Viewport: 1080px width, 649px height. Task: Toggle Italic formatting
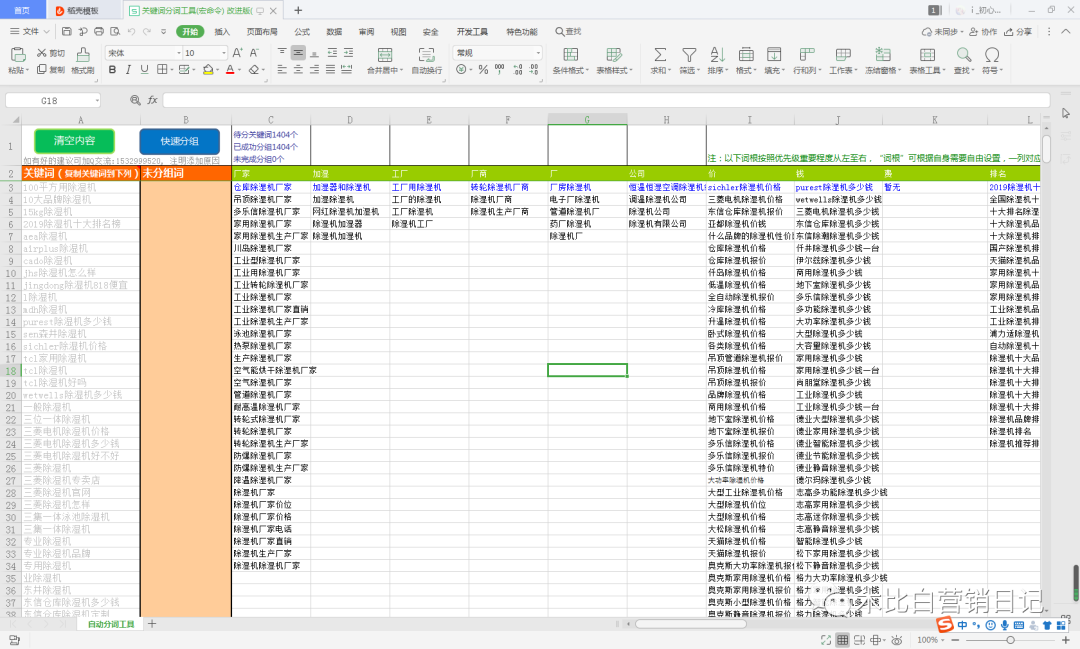(128, 70)
